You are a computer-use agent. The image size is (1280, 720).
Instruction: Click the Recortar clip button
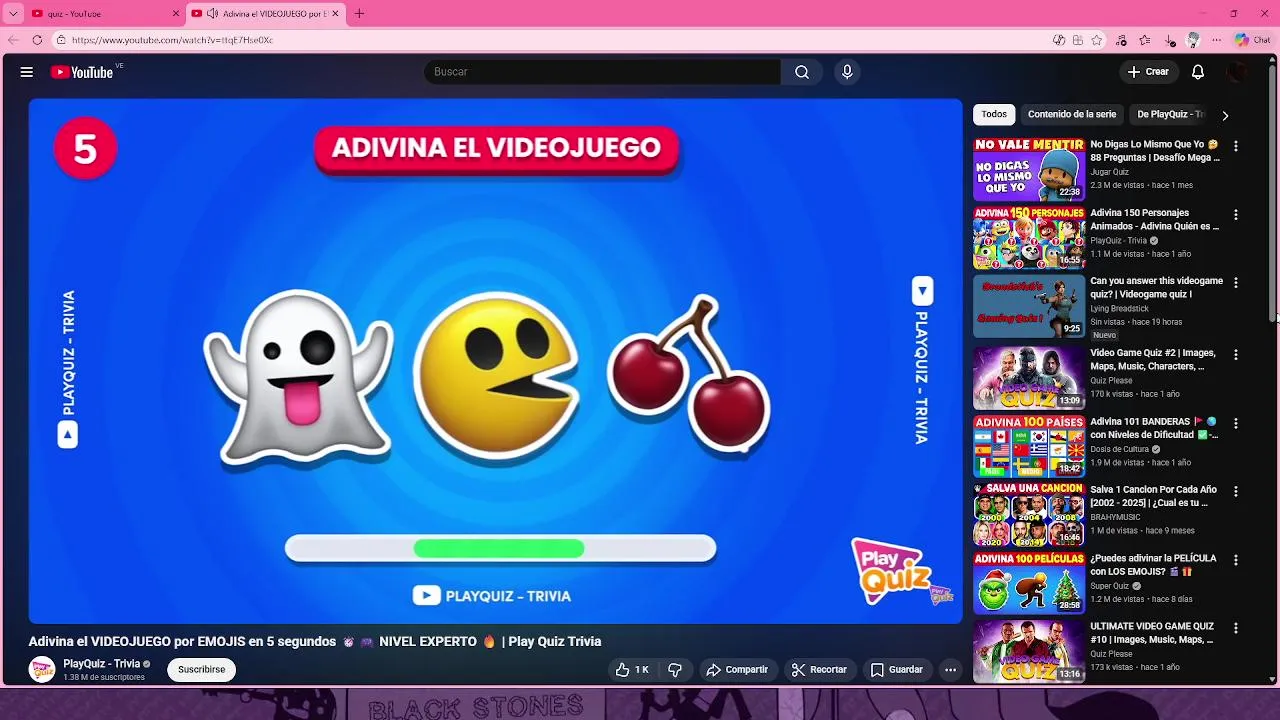(x=819, y=670)
